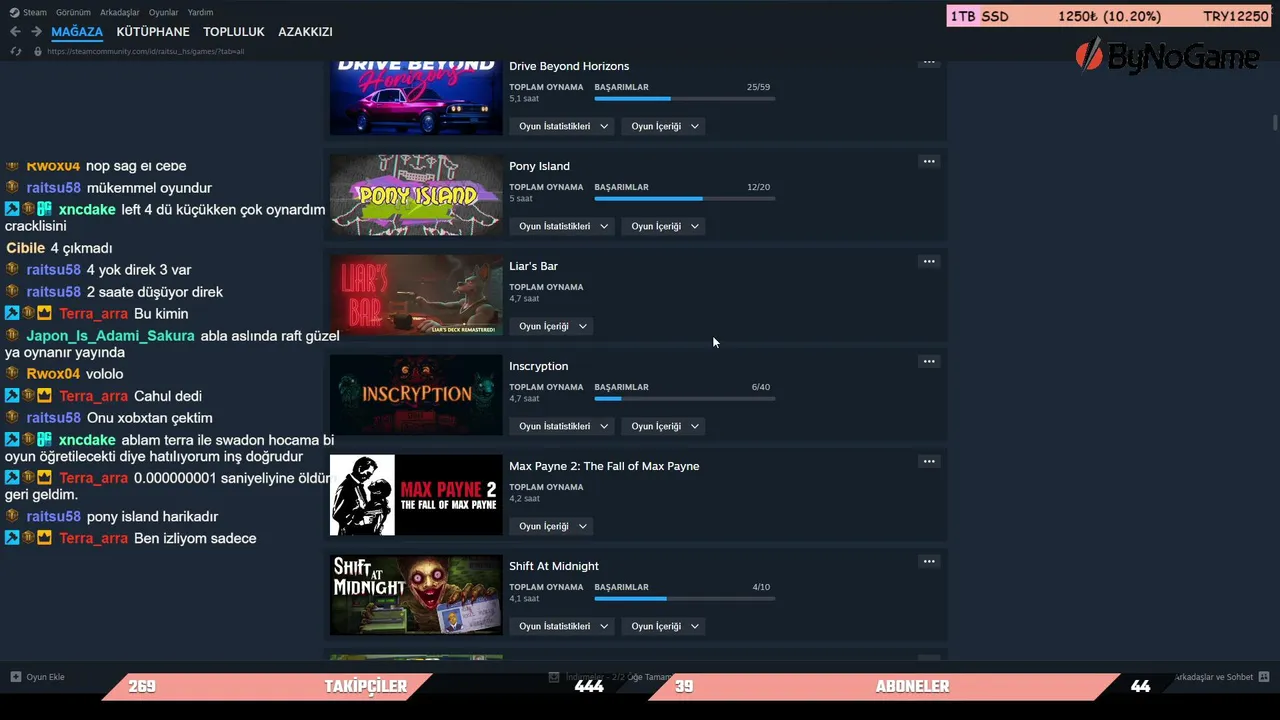1280x720 pixels.
Task: Click the 4/10 achievements count
Action: (x=761, y=587)
